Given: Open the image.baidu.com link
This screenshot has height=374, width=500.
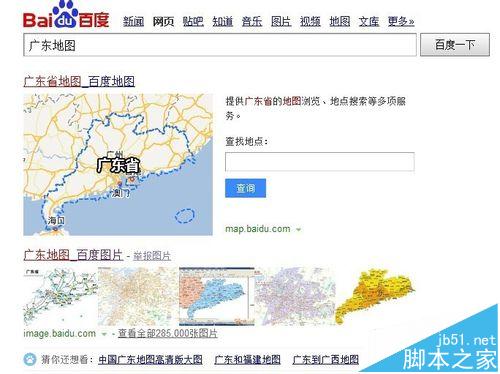Looking at the screenshot, I should [x=60, y=333].
